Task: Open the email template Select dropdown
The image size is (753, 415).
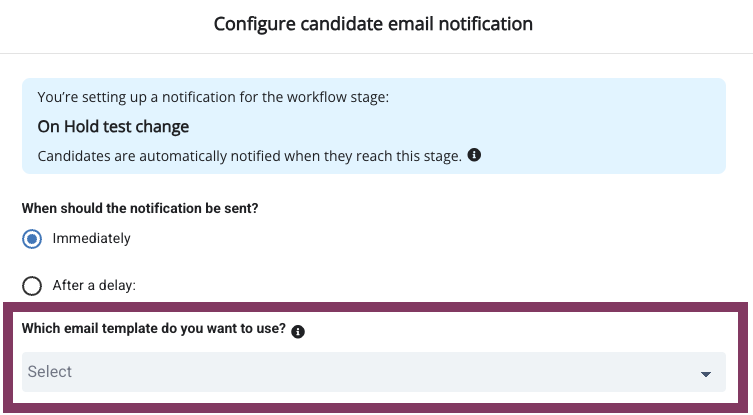Action: tap(374, 372)
